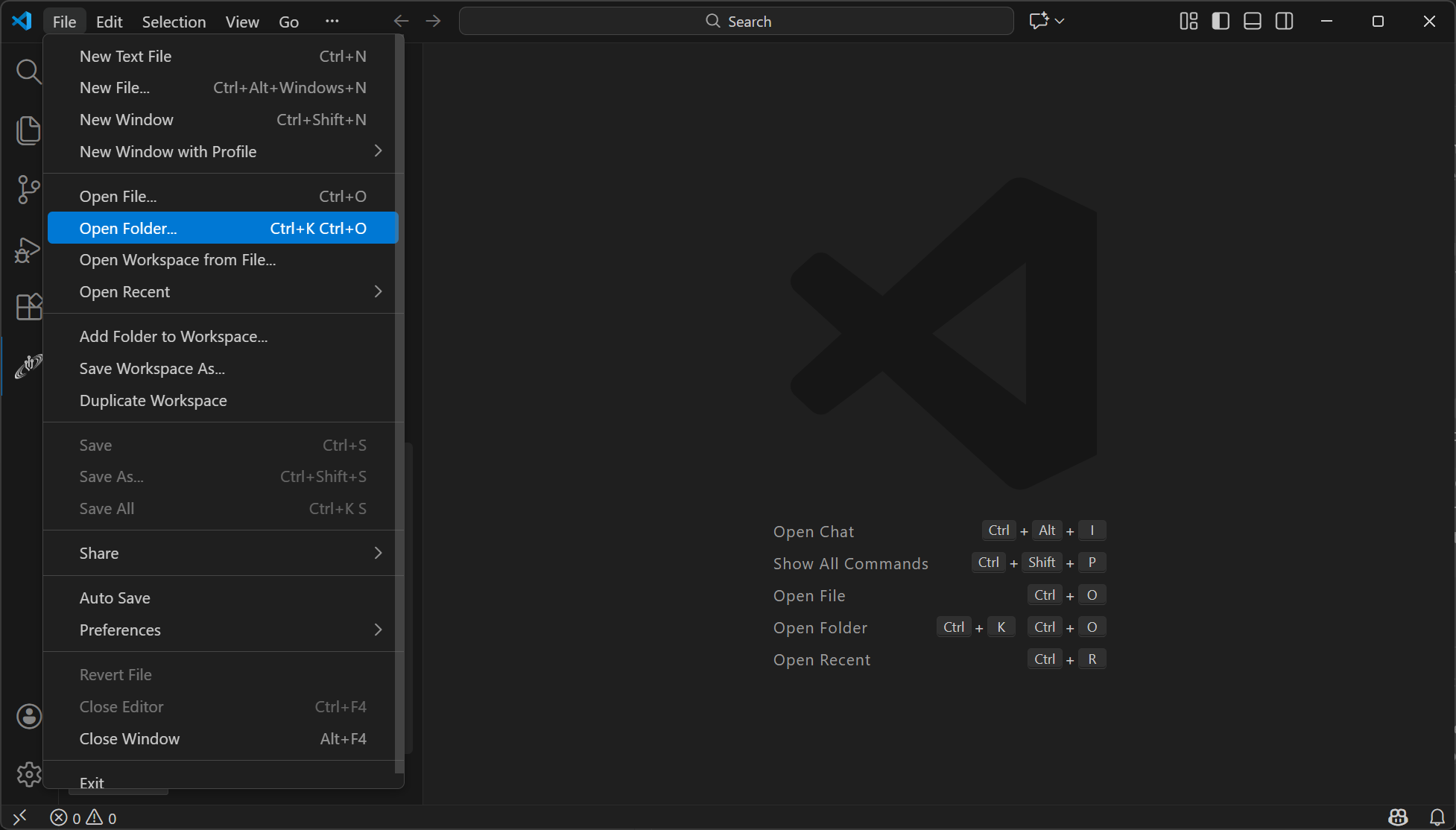Image resolution: width=1456 pixels, height=830 pixels.
Task: Select Open File... entry
Action: (223, 197)
